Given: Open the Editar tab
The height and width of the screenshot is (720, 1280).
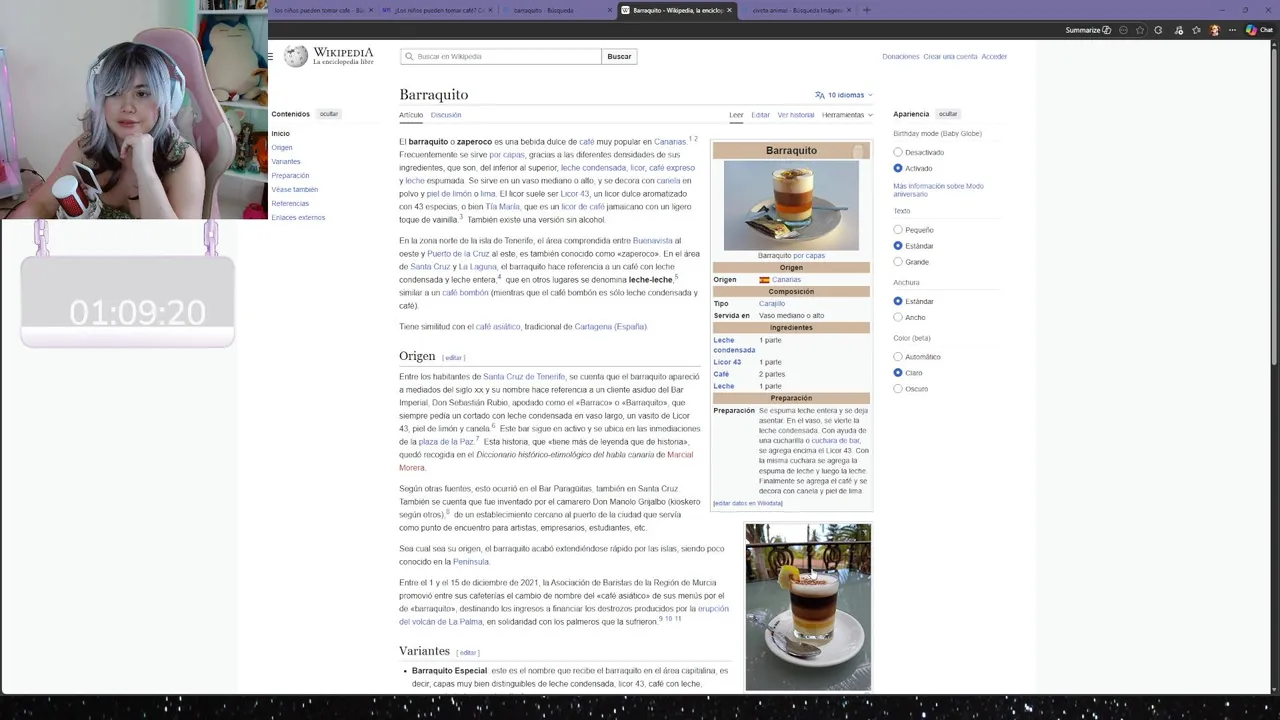Looking at the screenshot, I should (x=761, y=115).
